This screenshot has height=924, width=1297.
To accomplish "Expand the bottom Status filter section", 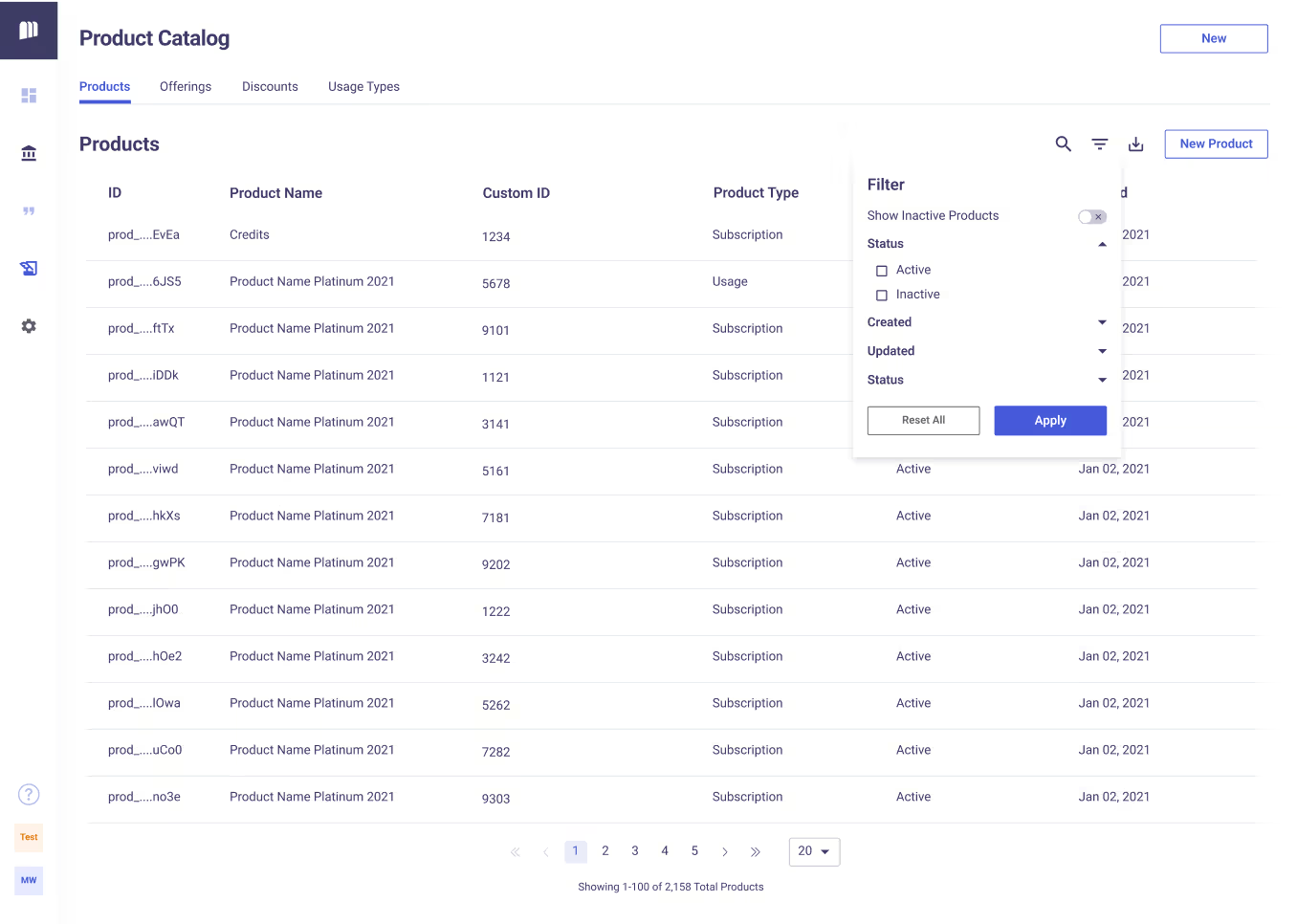I will pos(1102,380).
